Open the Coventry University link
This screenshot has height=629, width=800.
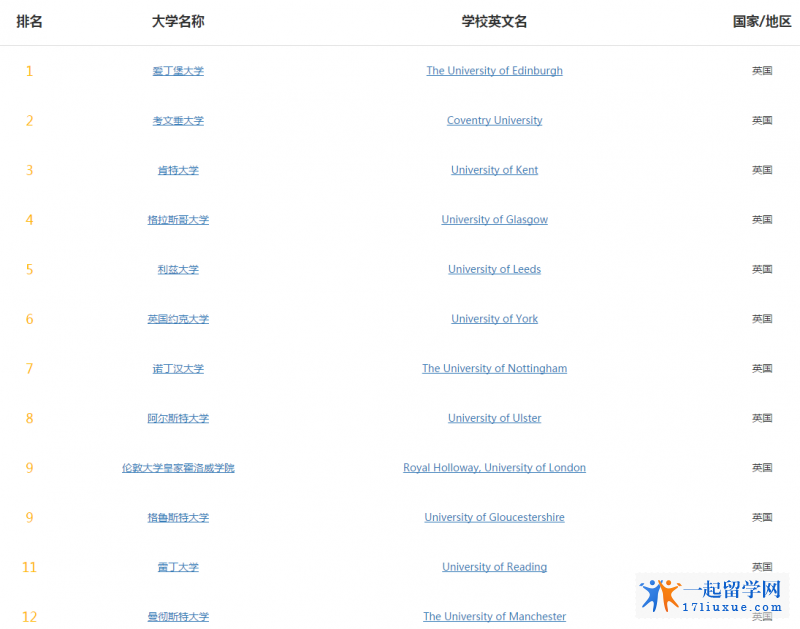[x=494, y=121]
